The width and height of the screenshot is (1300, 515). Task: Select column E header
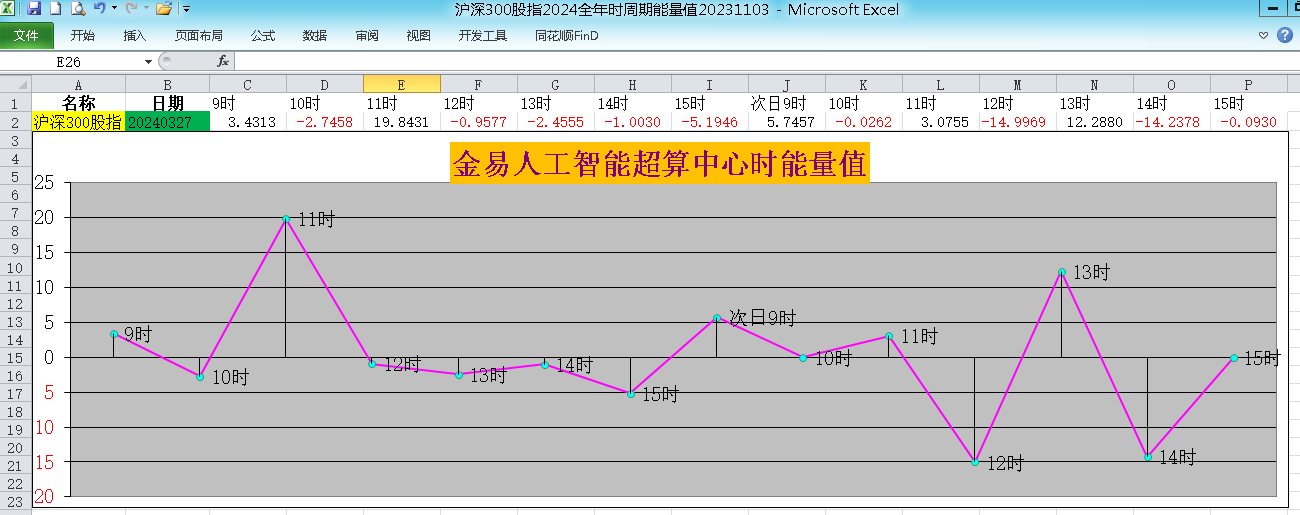401,85
